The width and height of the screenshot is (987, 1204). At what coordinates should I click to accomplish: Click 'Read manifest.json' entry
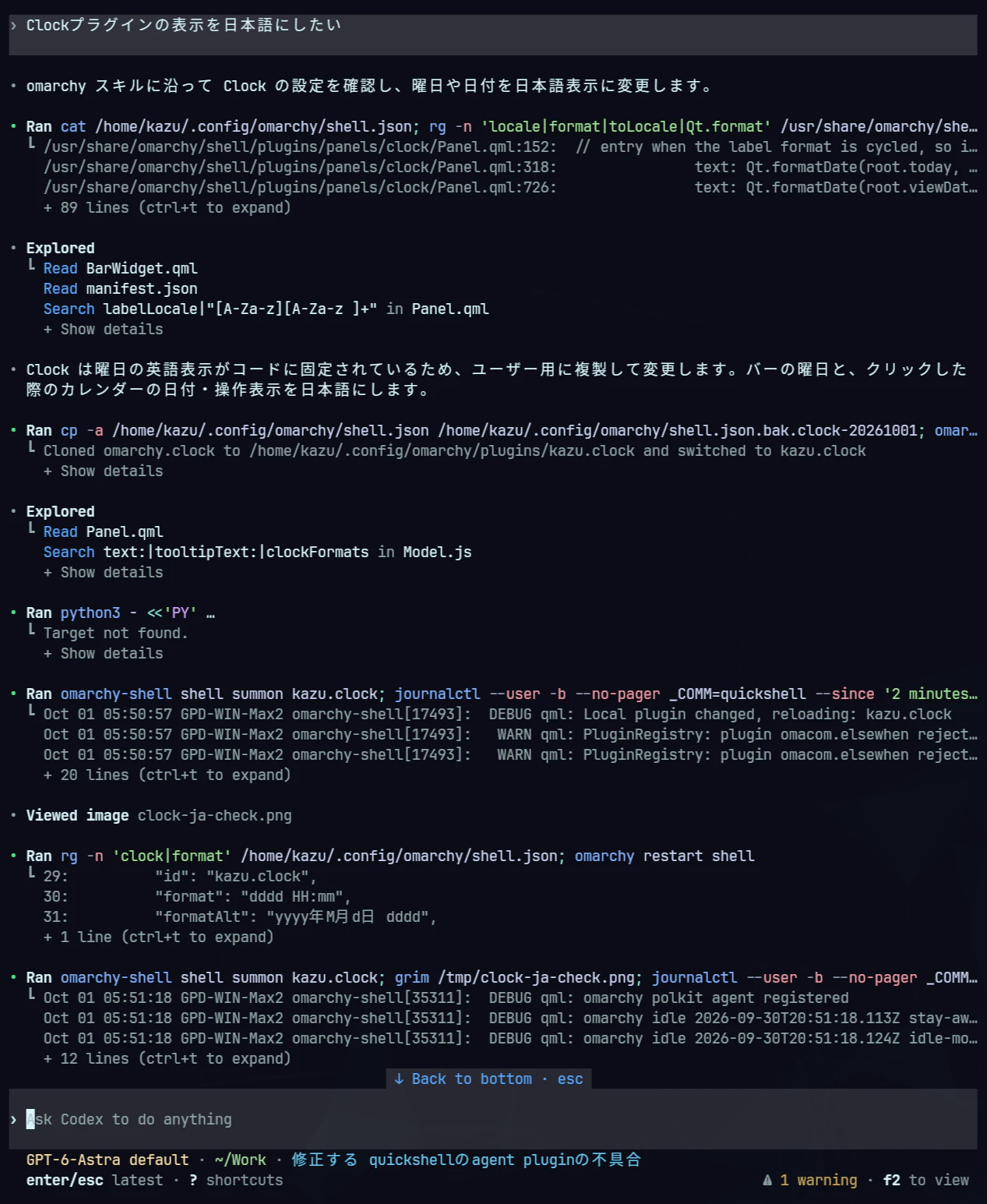pyautogui.click(x=120, y=288)
